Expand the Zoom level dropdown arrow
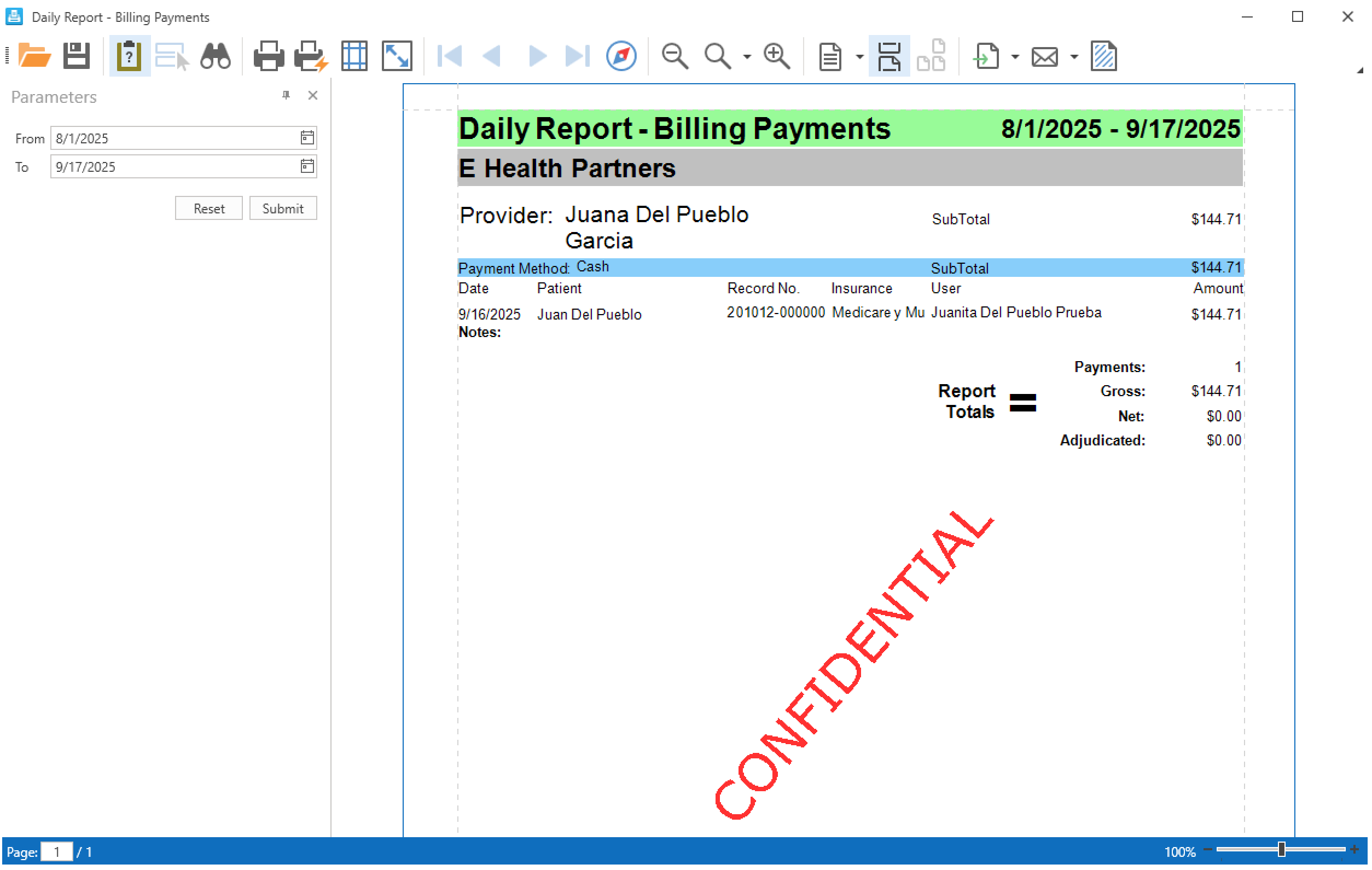The width and height of the screenshot is (1372, 870). click(747, 57)
